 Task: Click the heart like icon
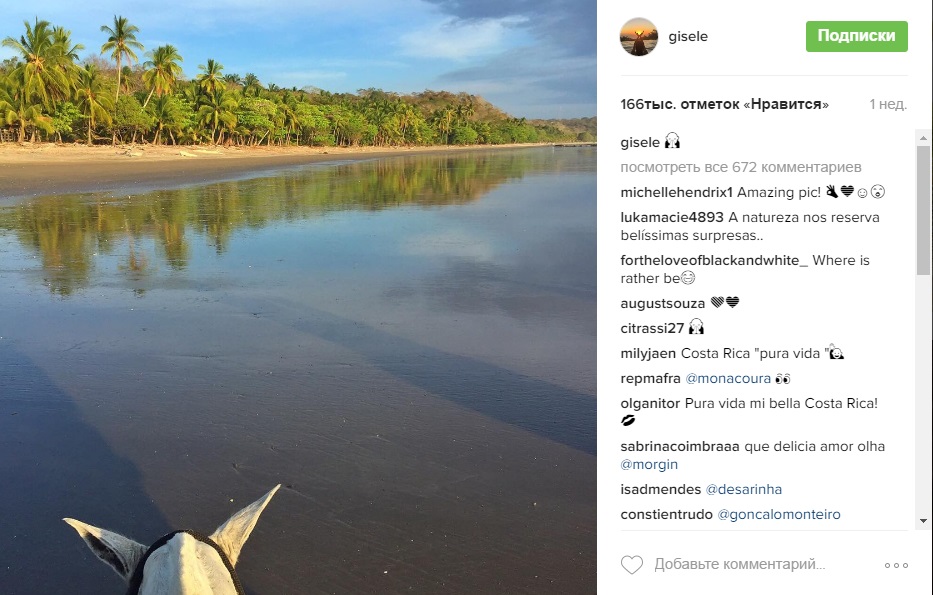tap(632, 565)
